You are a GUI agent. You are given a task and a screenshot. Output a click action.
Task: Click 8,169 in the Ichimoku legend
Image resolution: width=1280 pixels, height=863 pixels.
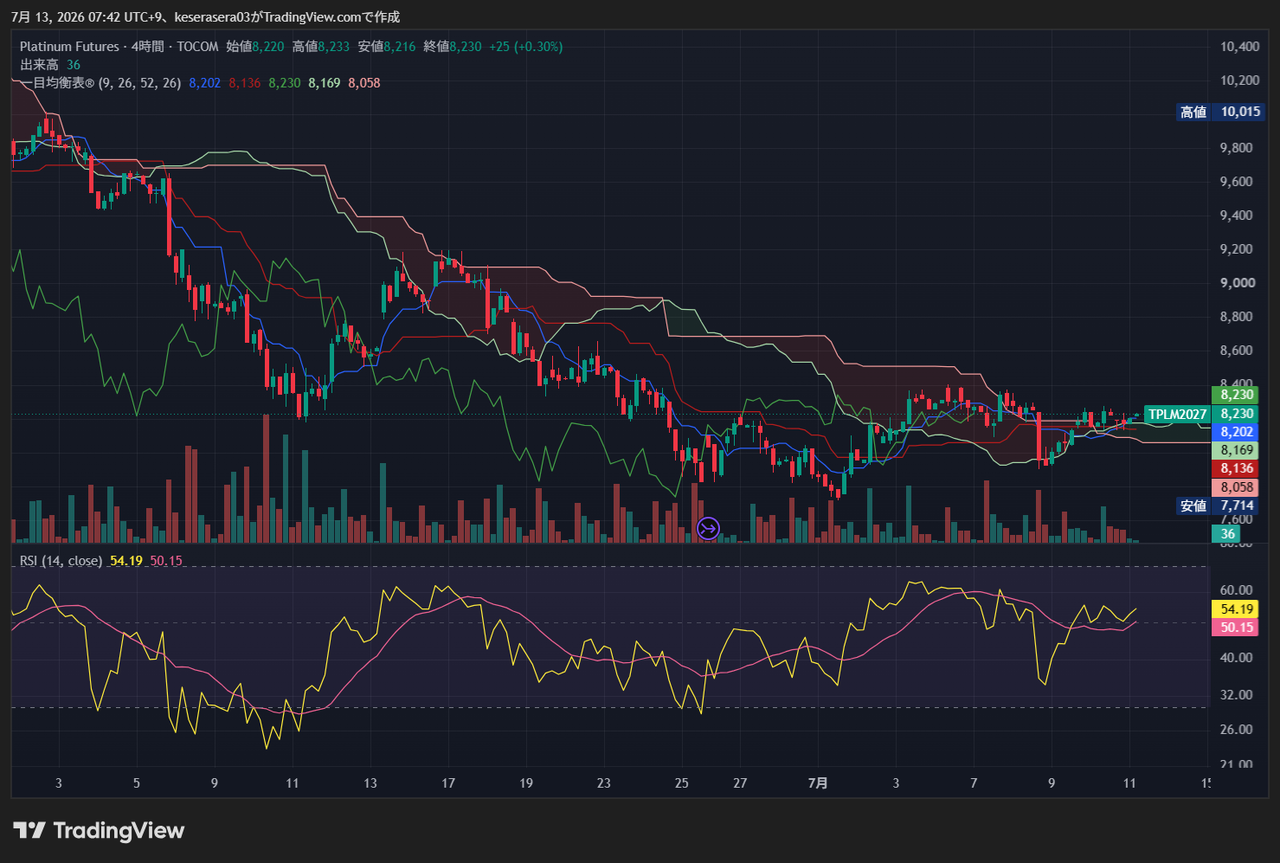324,83
